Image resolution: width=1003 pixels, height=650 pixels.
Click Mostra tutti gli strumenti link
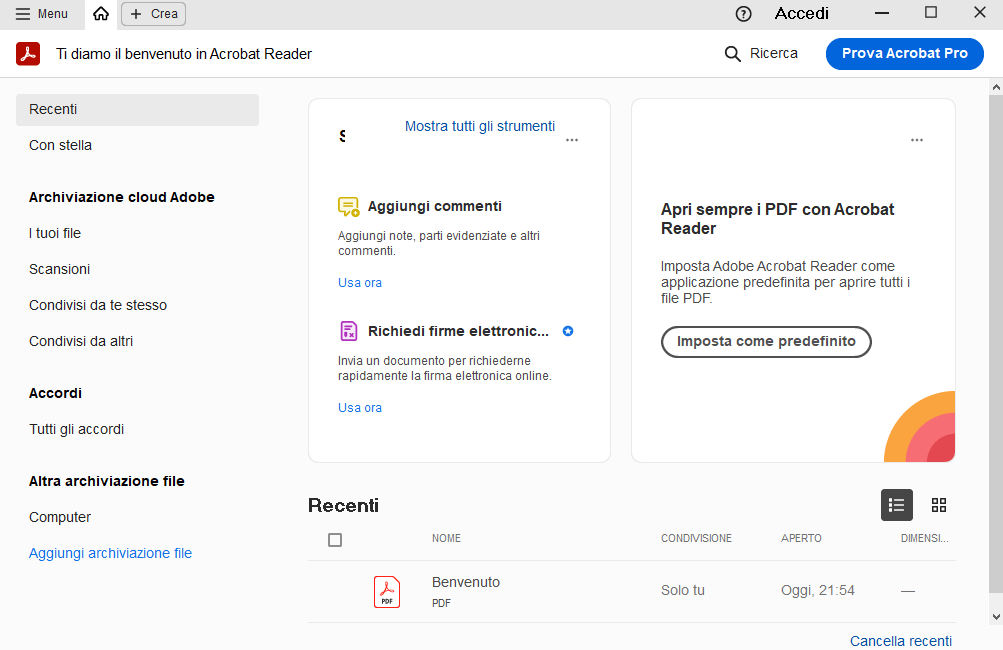(x=480, y=126)
